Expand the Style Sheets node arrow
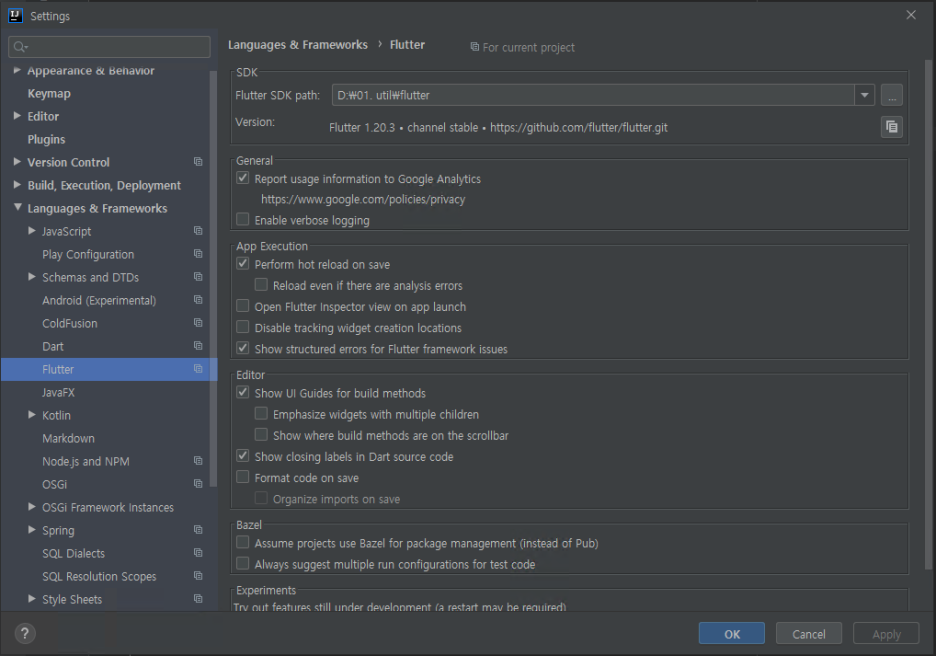936x656 pixels. [x=32, y=599]
